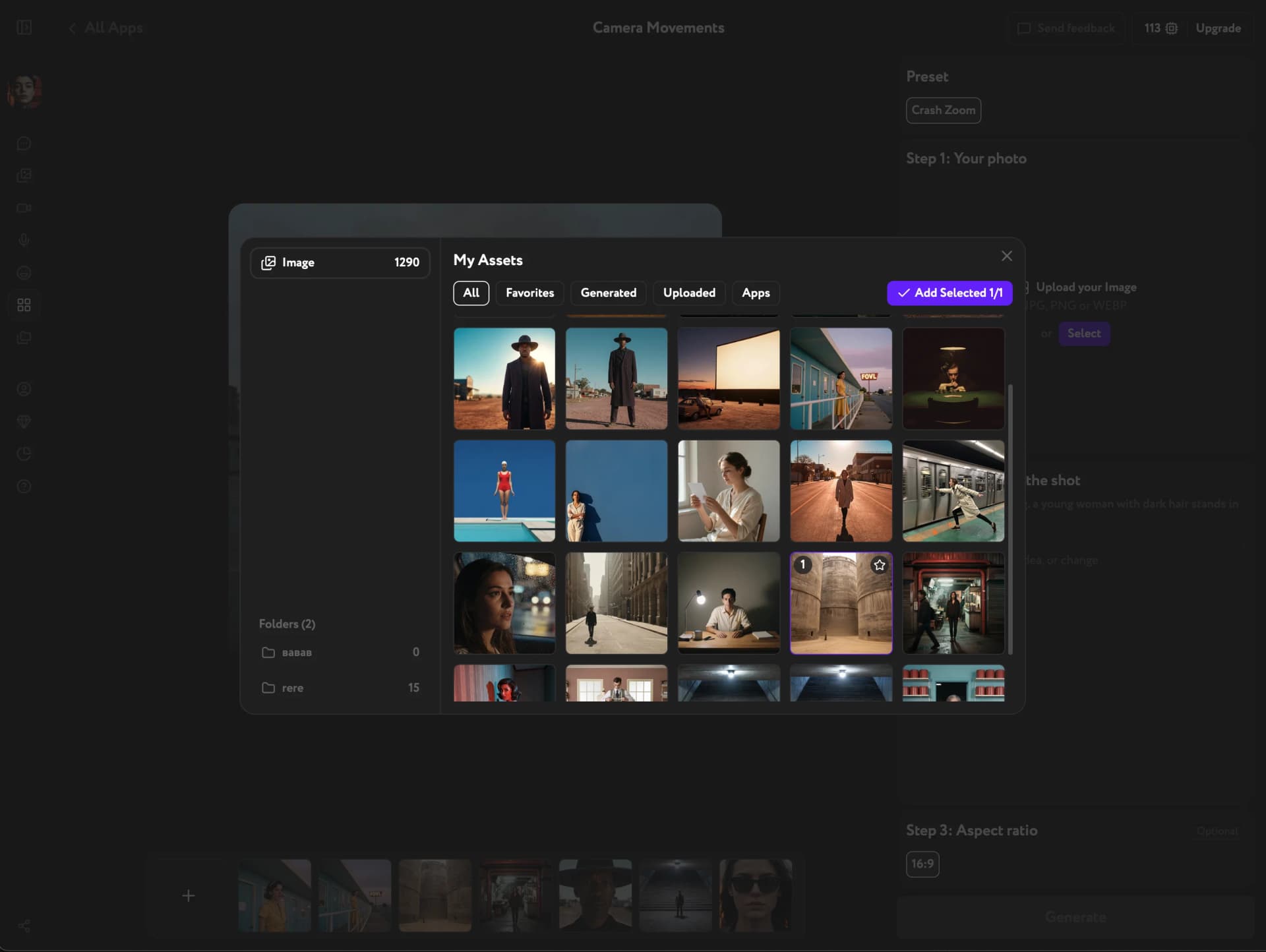Screen dimensions: 1266x952
Task: Select the man at desk with lamp thumbnail
Action: (729, 603)
